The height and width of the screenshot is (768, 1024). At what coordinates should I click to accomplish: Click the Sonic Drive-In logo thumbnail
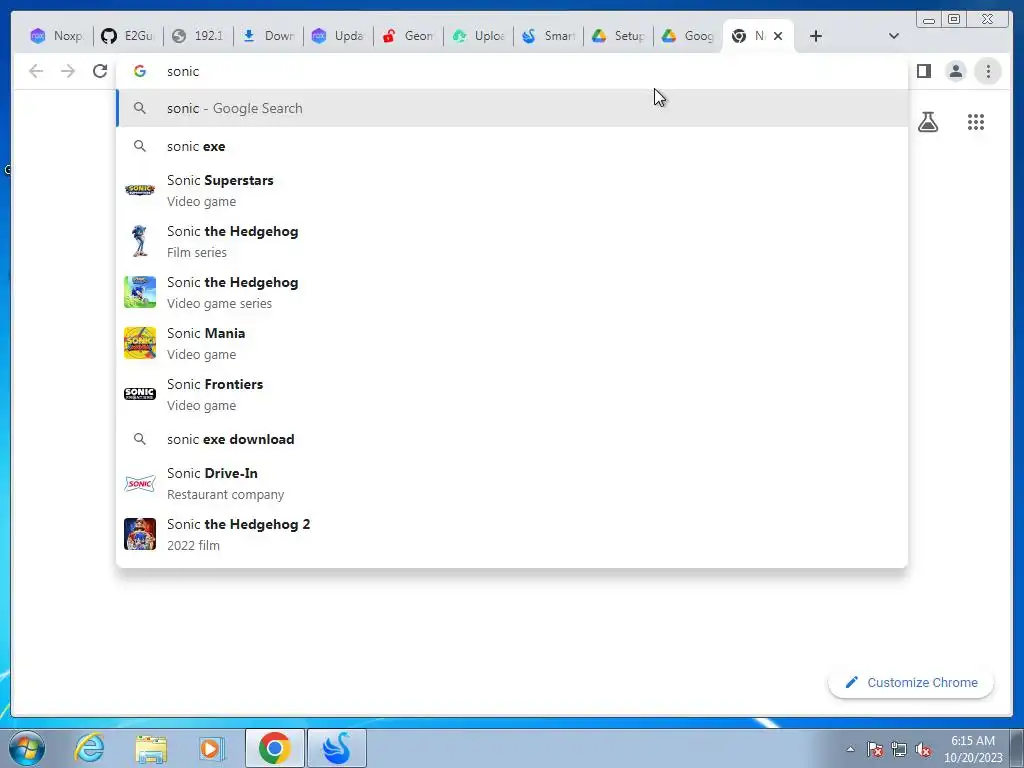click(140, 484)
